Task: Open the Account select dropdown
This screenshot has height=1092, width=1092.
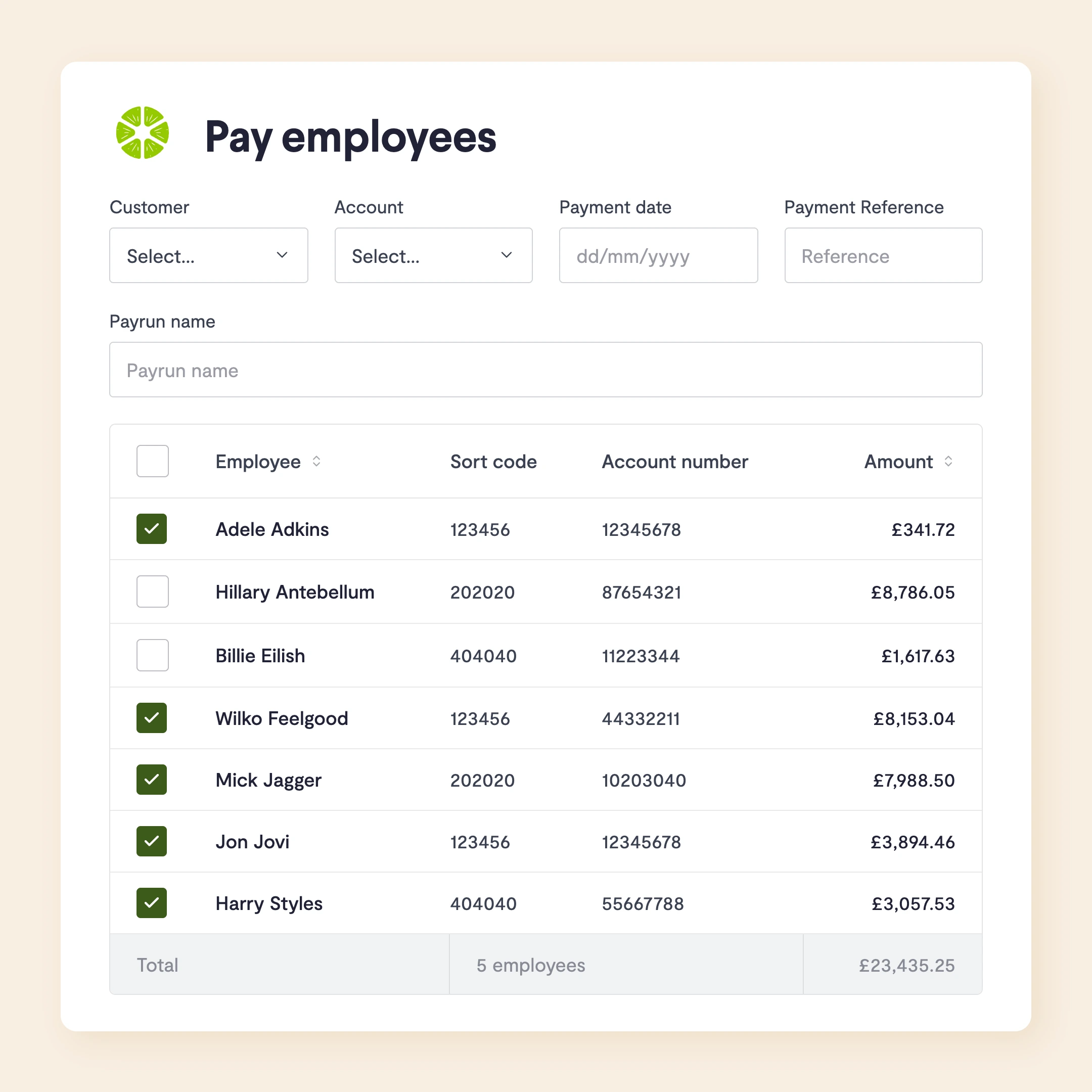Action: click(434, 255)
